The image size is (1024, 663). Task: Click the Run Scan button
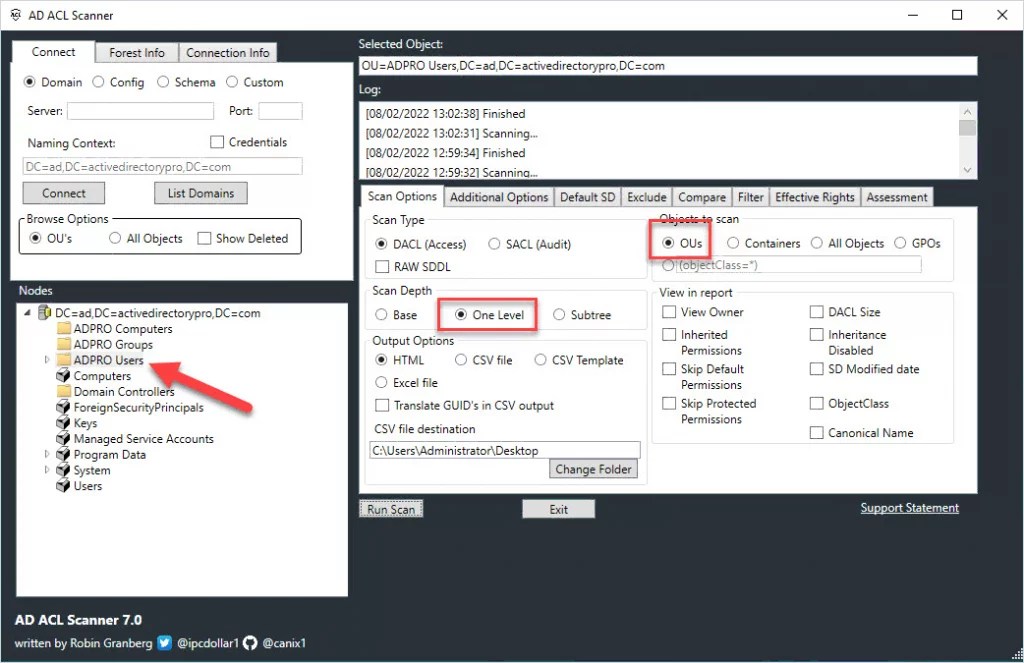pos(390,508)
